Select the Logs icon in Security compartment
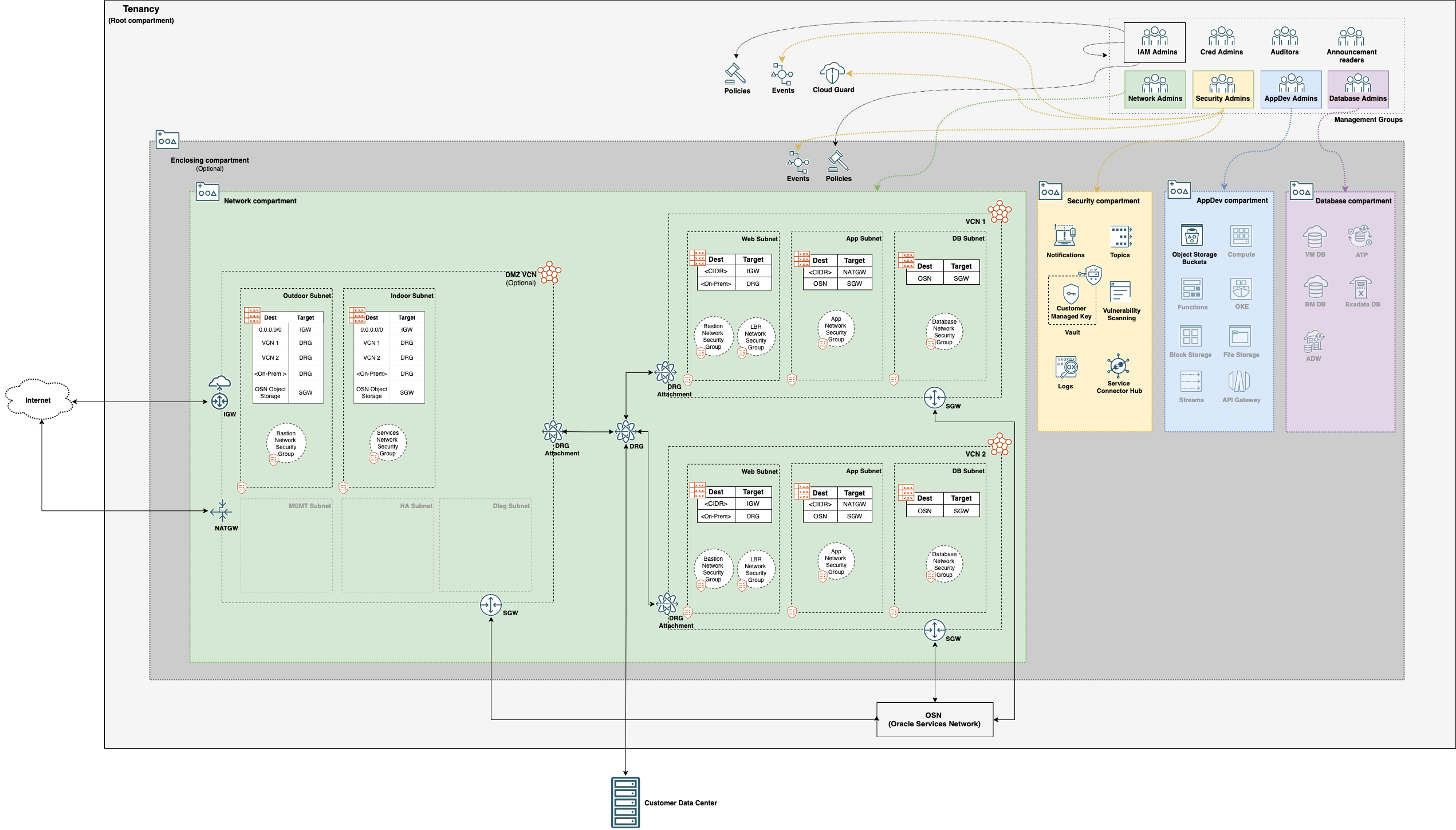This screenshot has height=830, width=1456. tap(1067, 368)
